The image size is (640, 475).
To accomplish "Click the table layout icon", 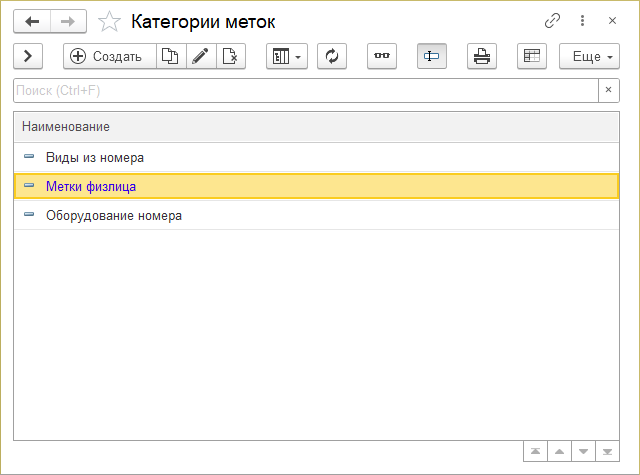I will (x=532, y=57).
